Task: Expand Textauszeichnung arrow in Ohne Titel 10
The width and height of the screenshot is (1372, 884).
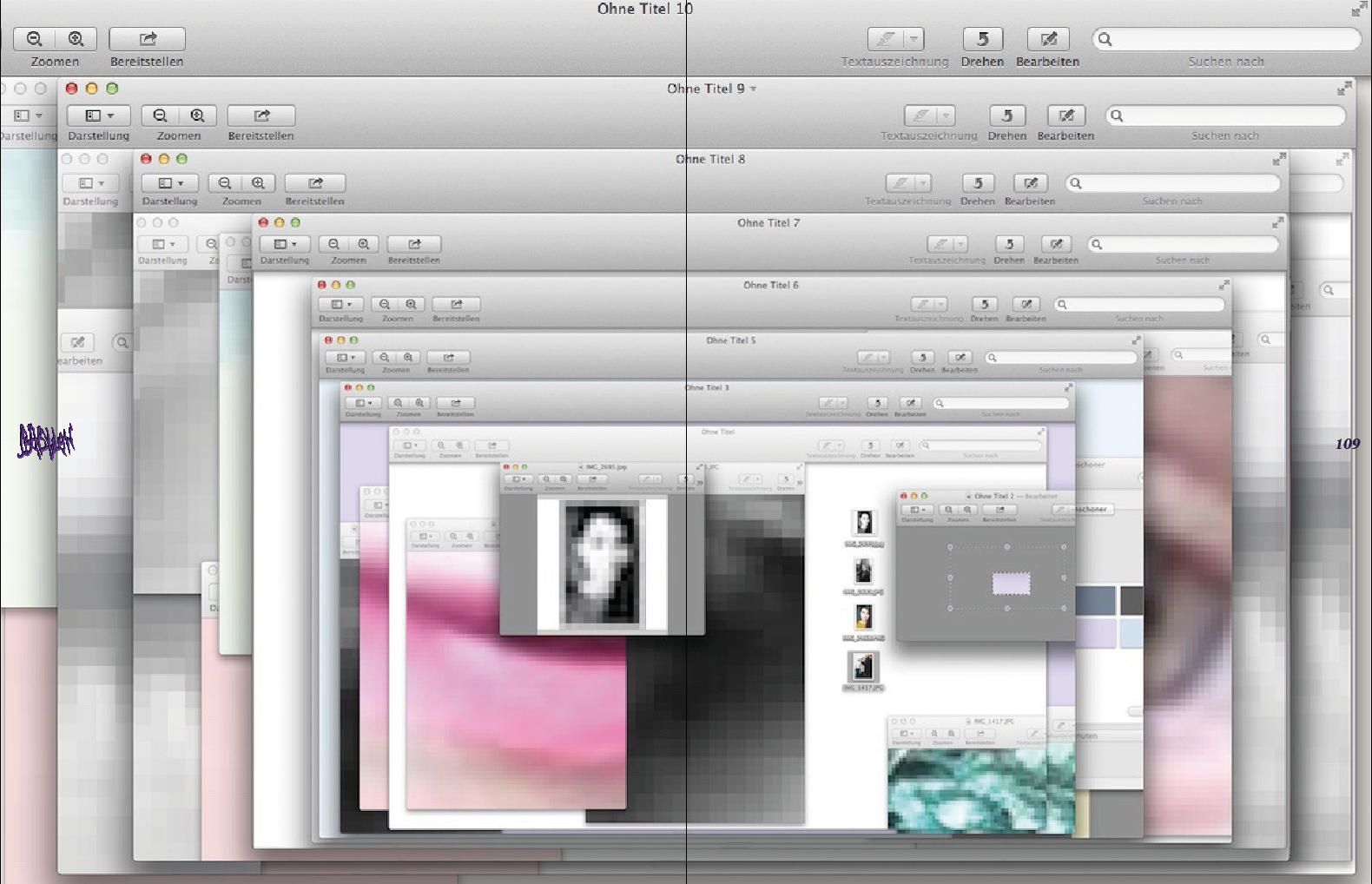Action: point(914,39)
